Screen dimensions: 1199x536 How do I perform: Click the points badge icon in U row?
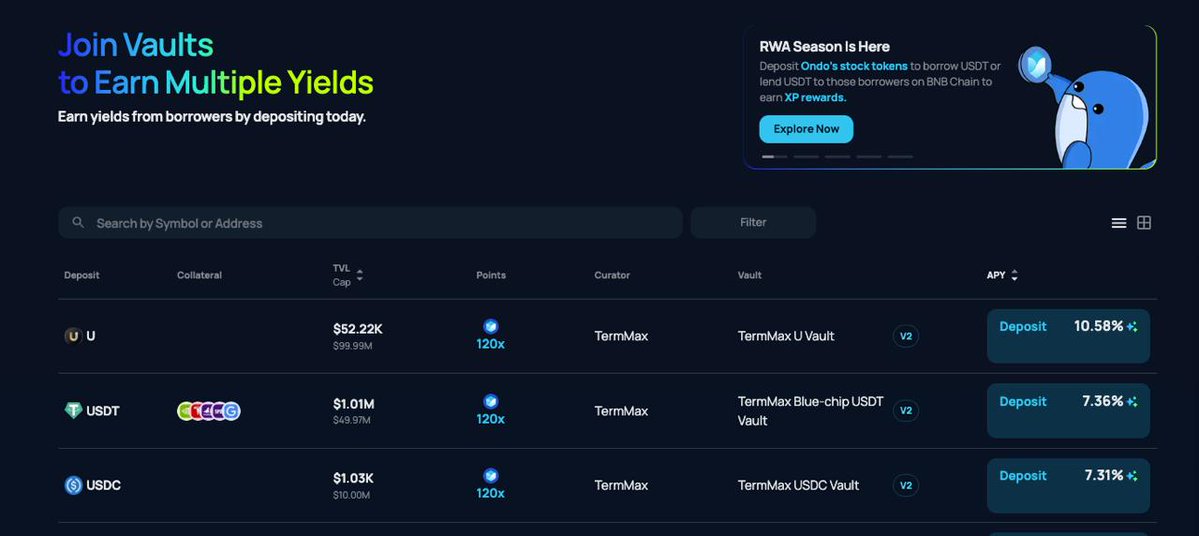pos(490,327)
